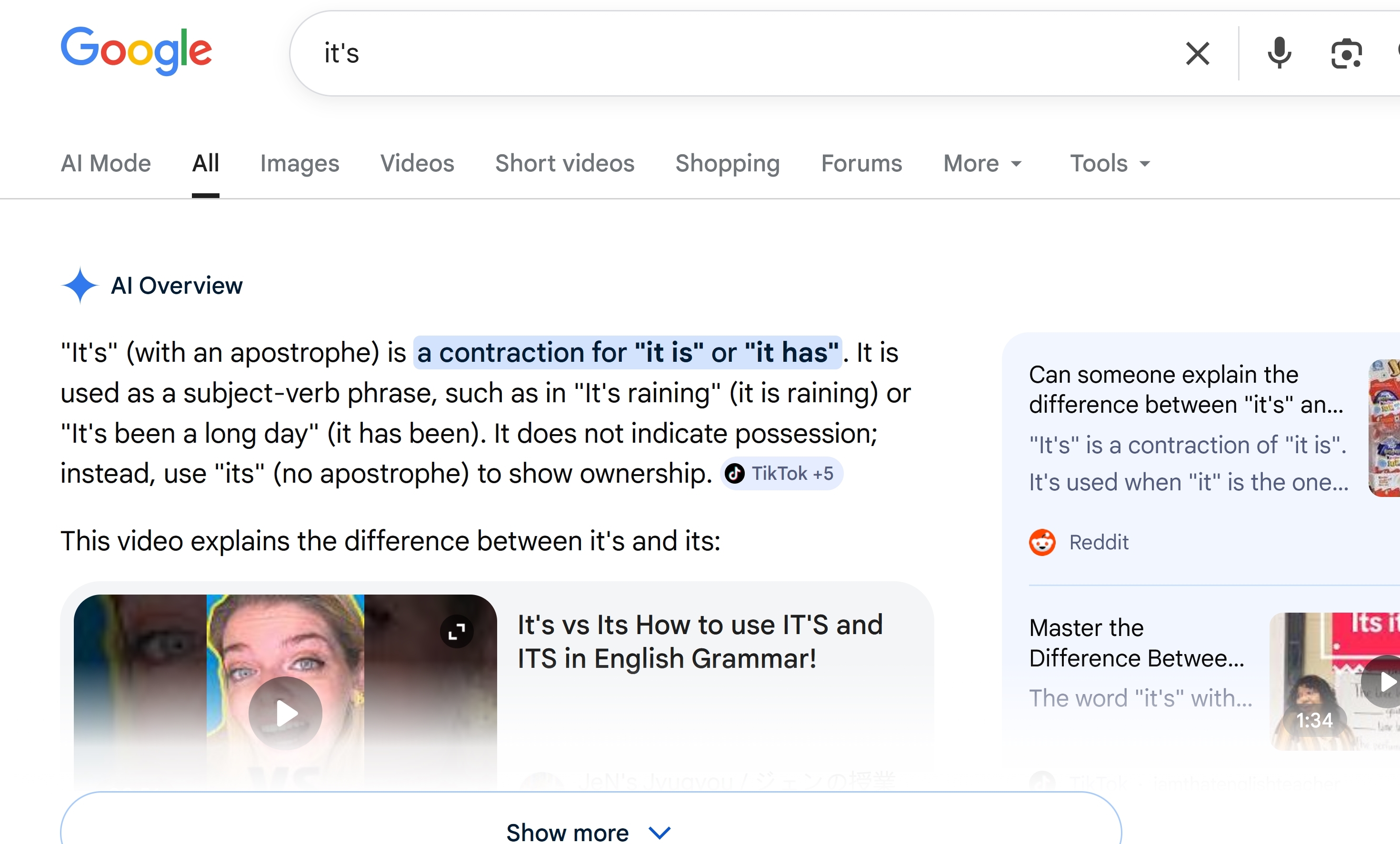
Task: Go to Short videos tab
Action: point(565,164)
